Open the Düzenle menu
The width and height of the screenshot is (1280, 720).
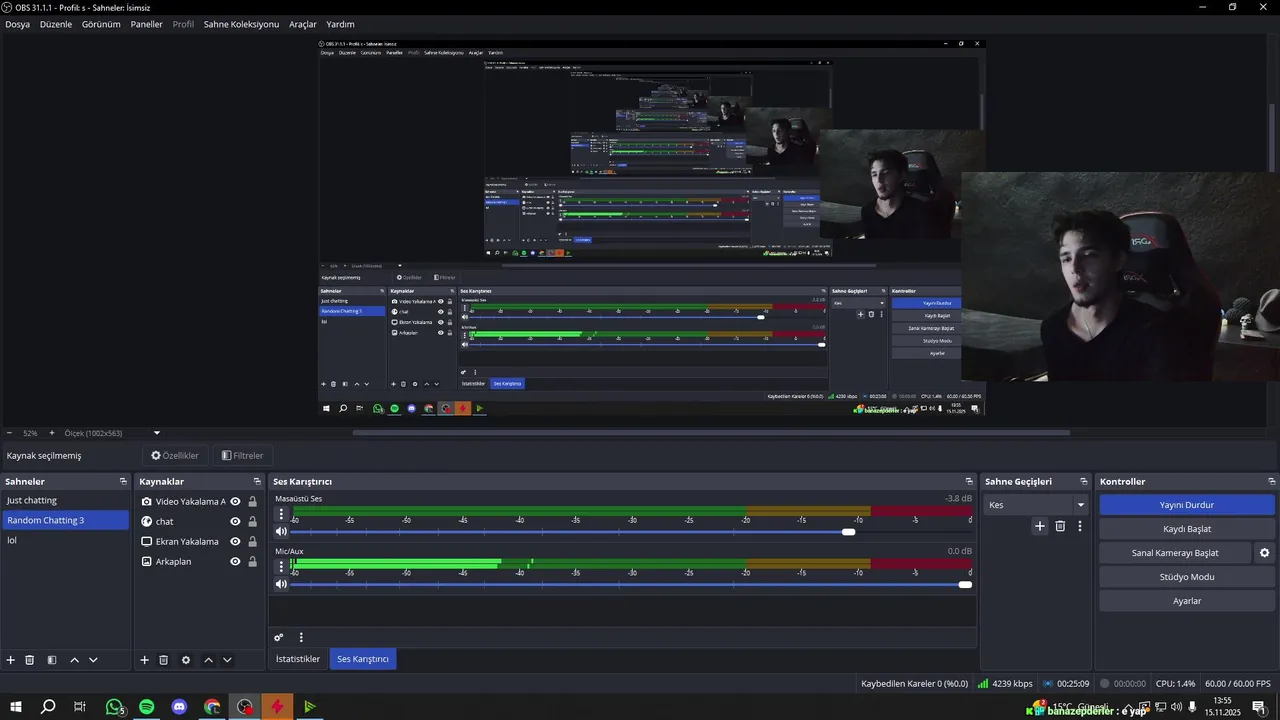click(x=56, y=24)
